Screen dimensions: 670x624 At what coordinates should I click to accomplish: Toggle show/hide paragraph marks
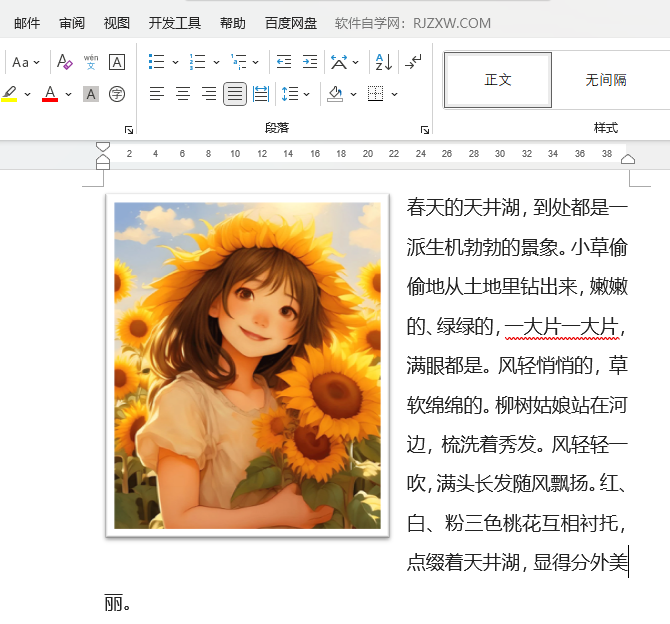[x=413, y=62]
